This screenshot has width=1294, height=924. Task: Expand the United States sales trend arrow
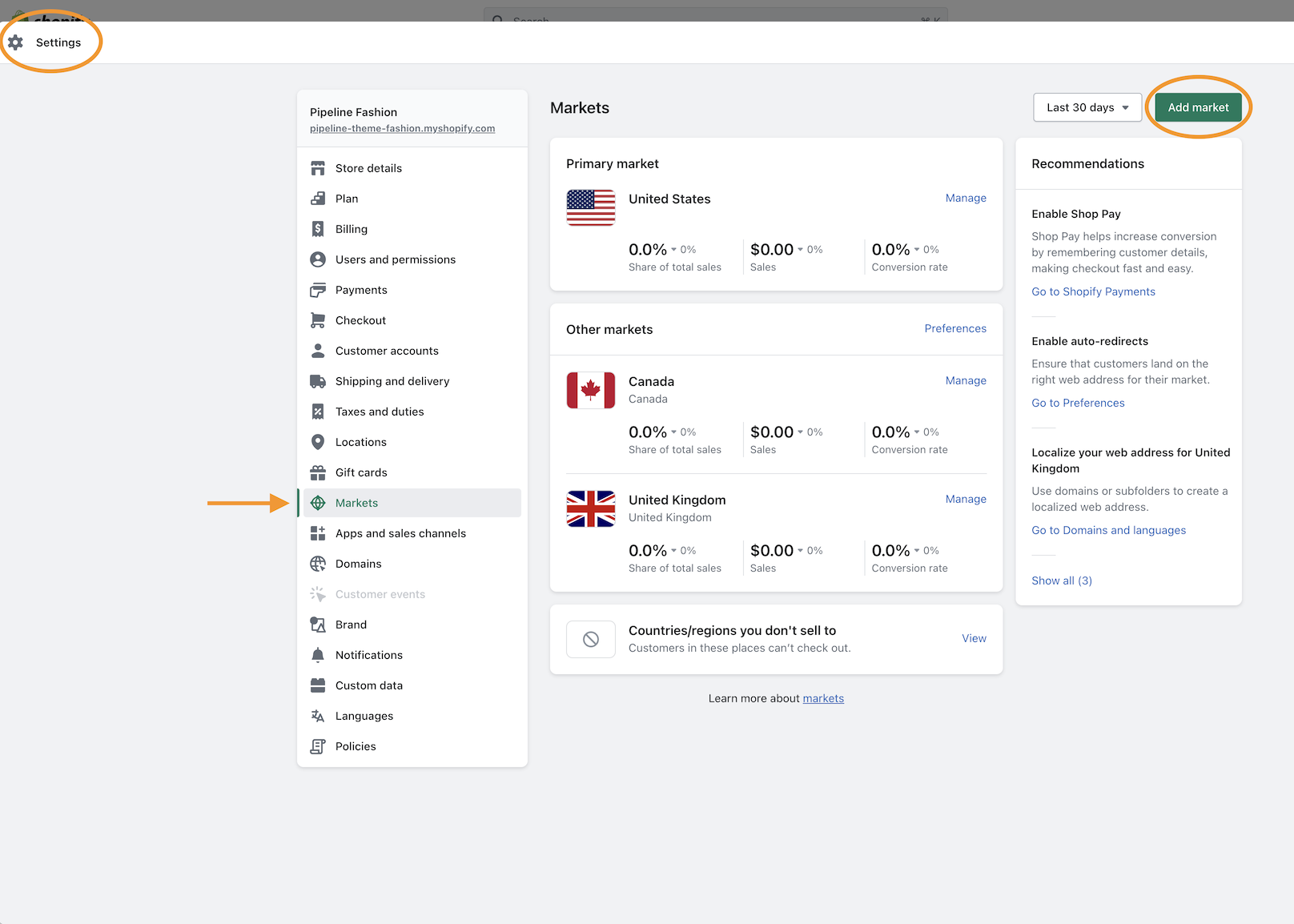[800, 250]
